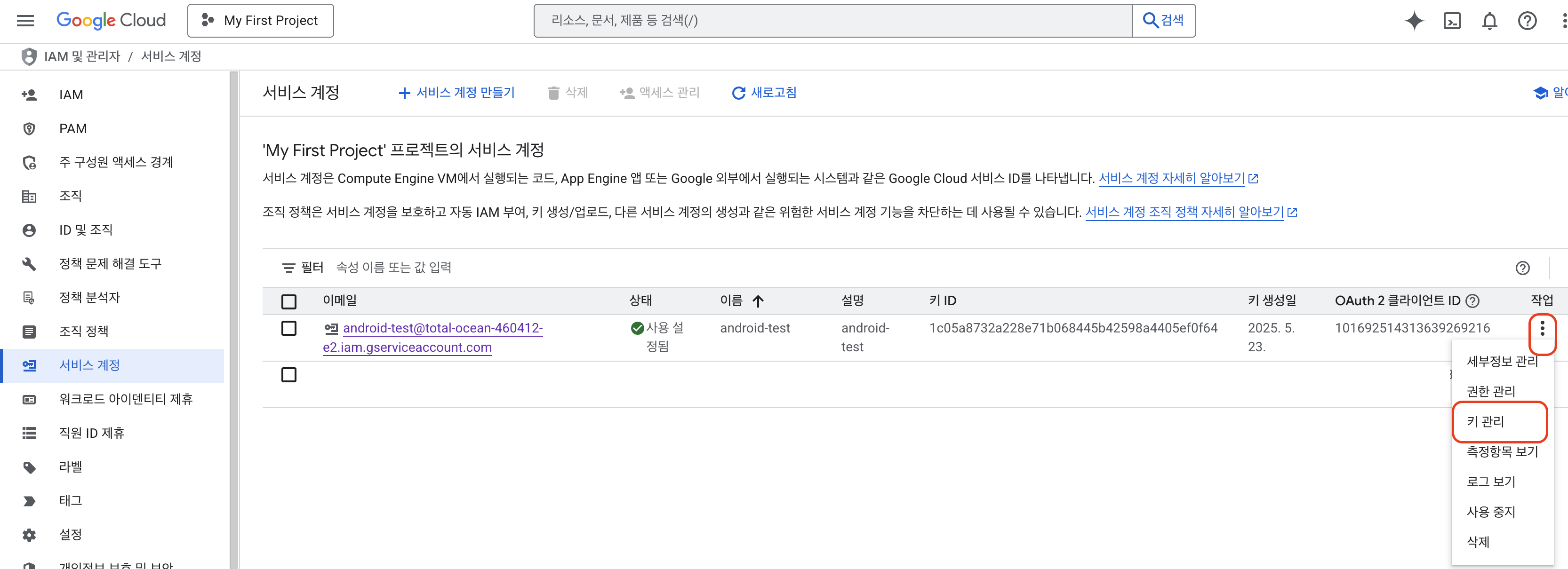The image size is (1568, 569).
Task: Select 사용 중지 from the actions menu
Action: coord(1502,512)
